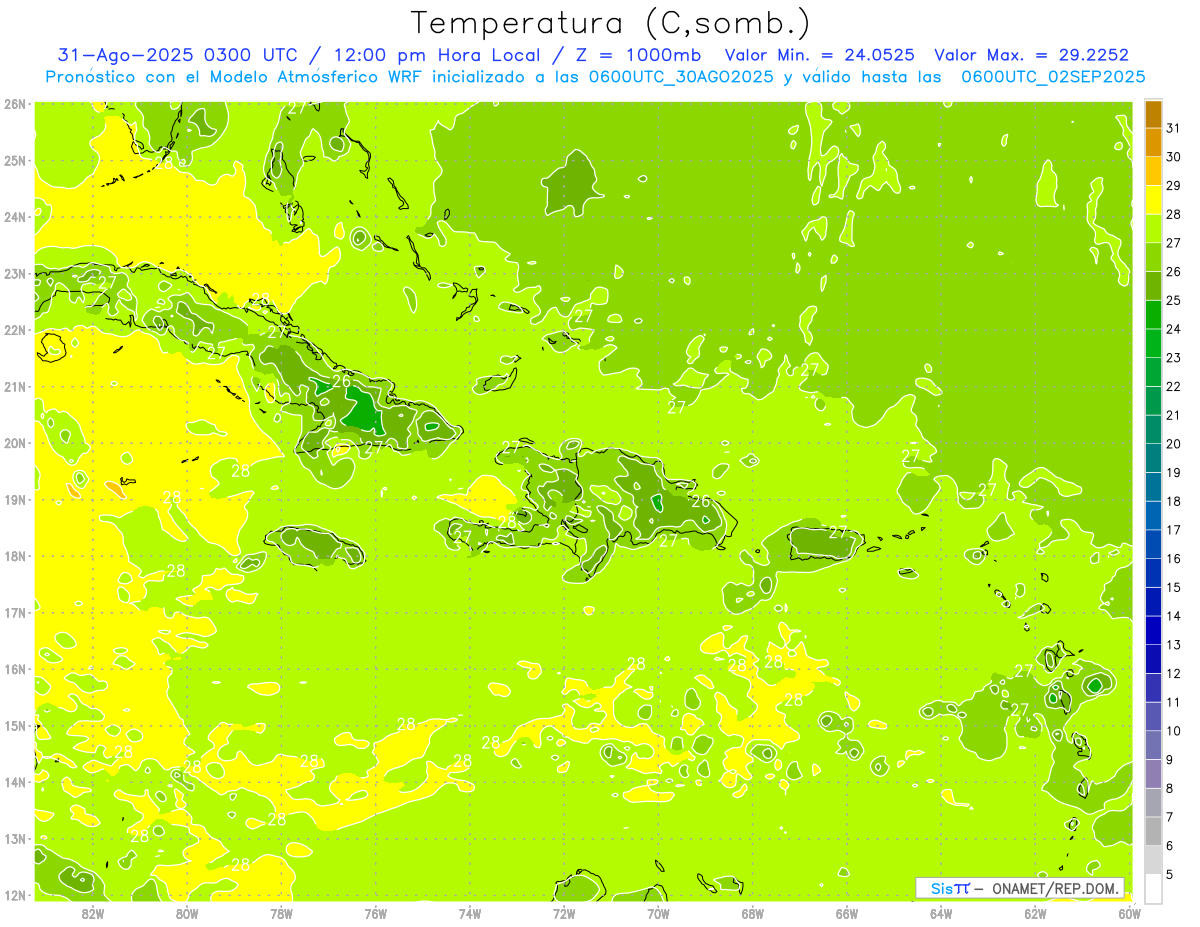This screenshot has height=927, width=1200.
Task: Click the colorbar label "31"
Action: pyautogui.click(x=1173, y=128)
